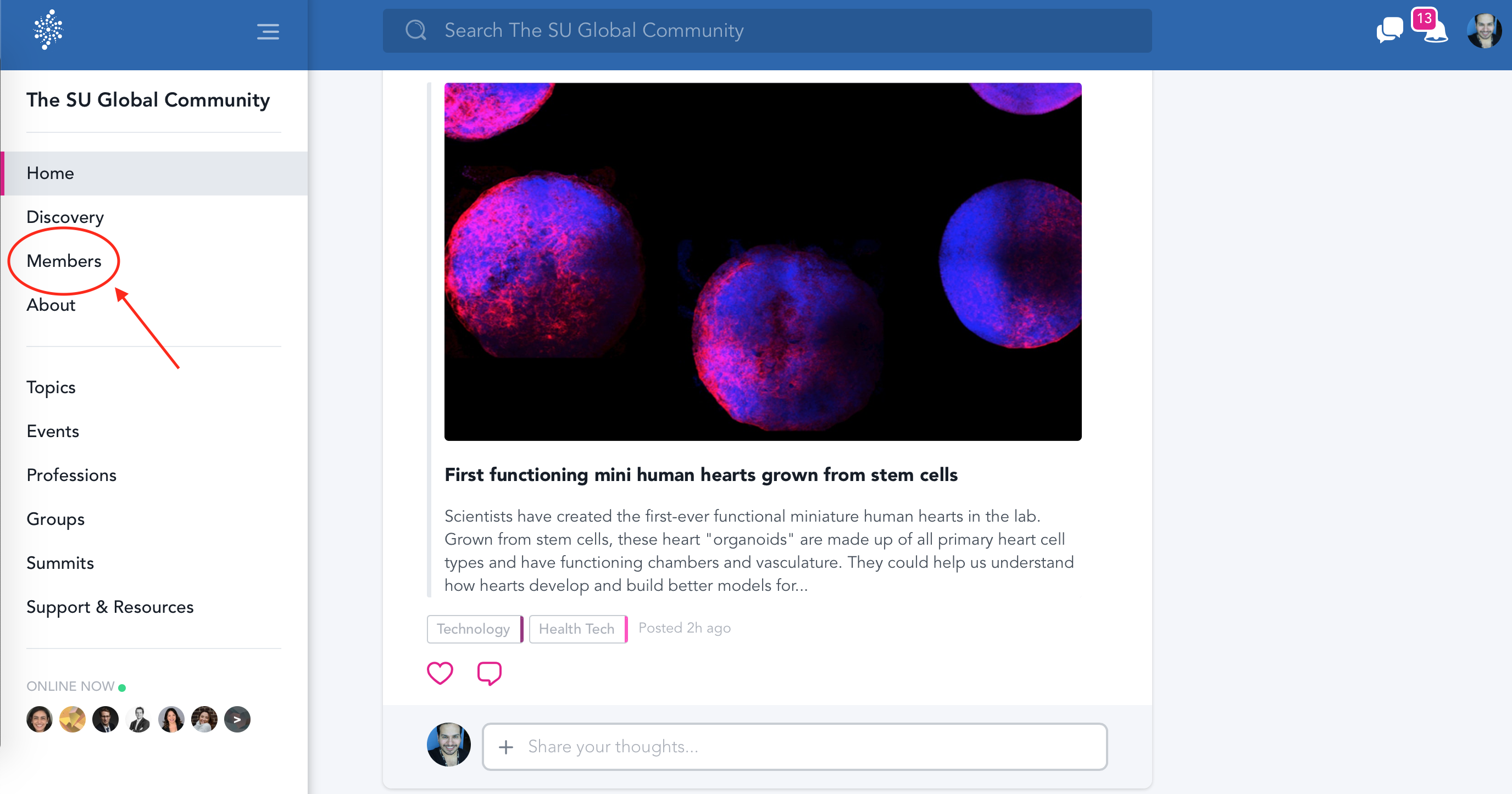Focus the Share your thoughts field
The image size is (1512, 794).
(795, 746)
